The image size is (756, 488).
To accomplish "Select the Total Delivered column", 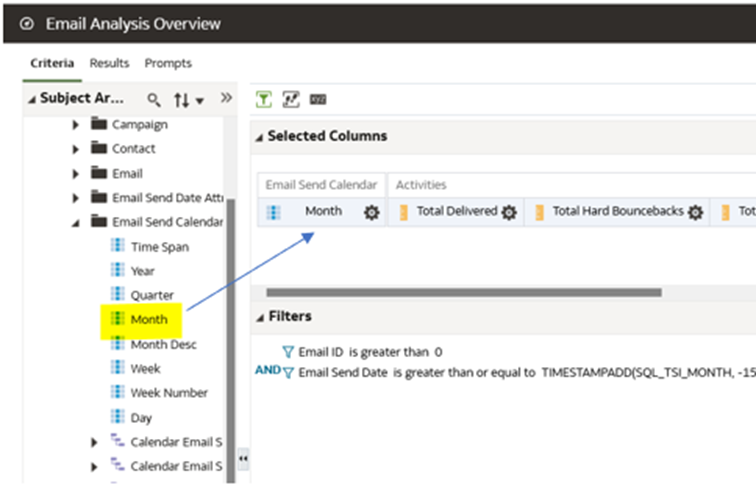I will point(457,211).
